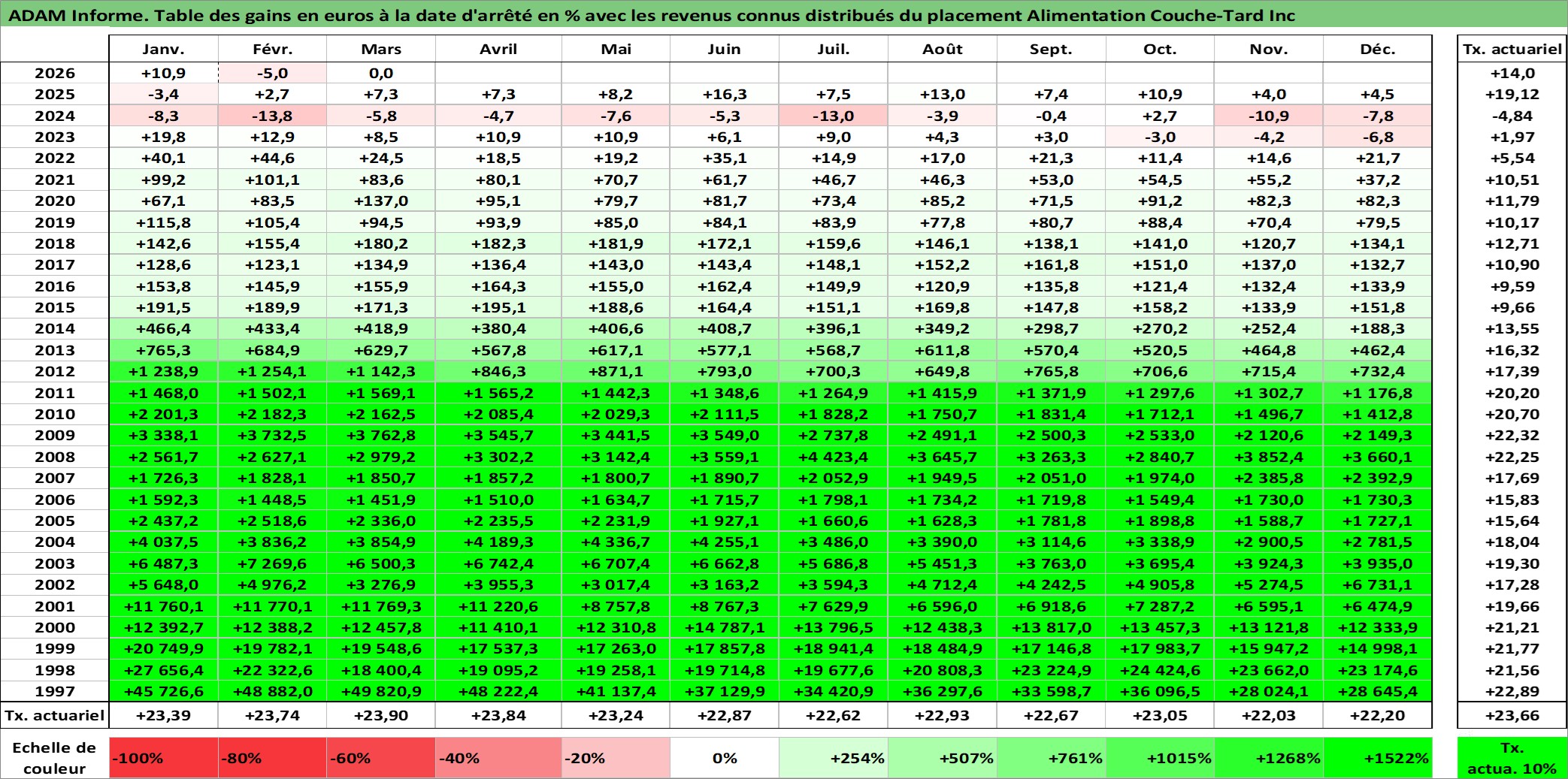The height and width of the screenshot is (779, 1568).
Task: Click cell +27 656,4 in 1998 January
Action: (164, 670)
